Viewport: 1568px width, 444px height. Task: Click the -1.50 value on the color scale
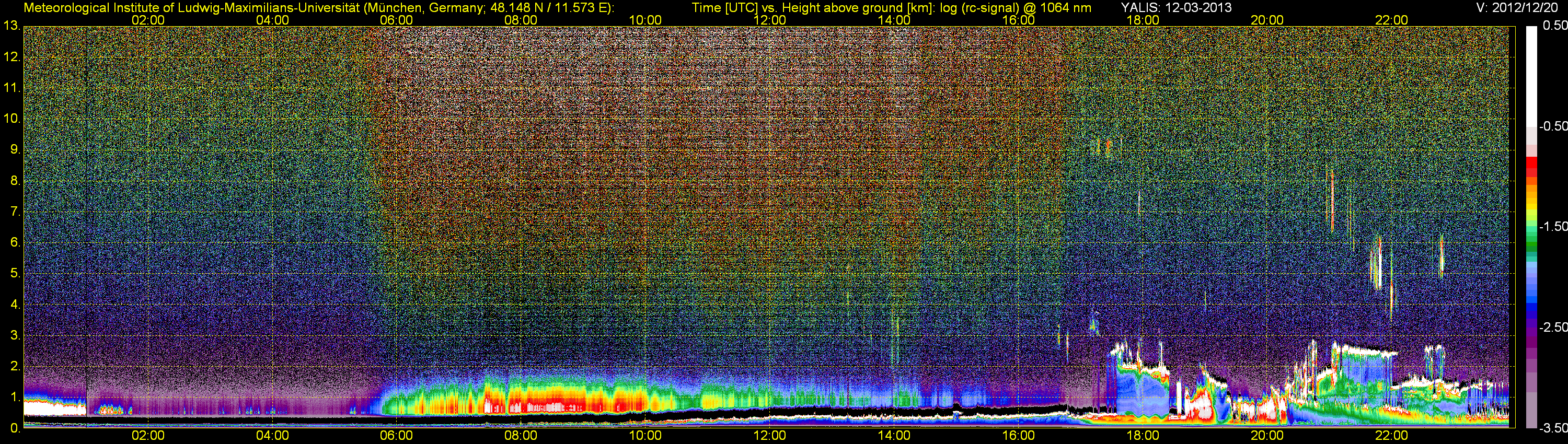(1553, 226)
